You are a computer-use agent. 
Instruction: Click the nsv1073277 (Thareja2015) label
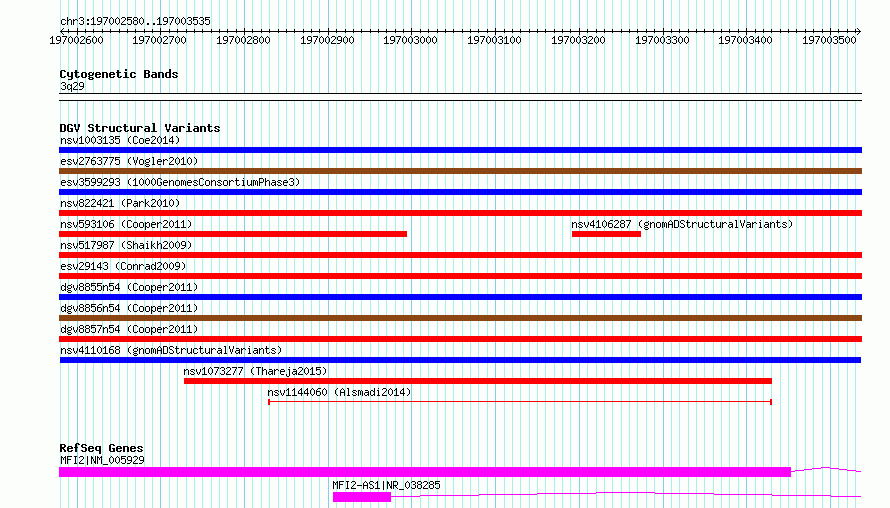point(255,371)
